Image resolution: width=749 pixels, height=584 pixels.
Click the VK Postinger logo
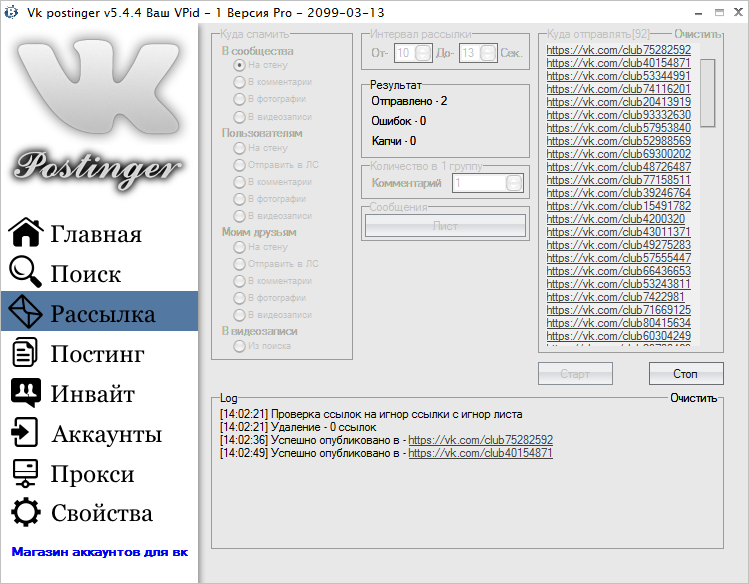(x=98, y=115)
